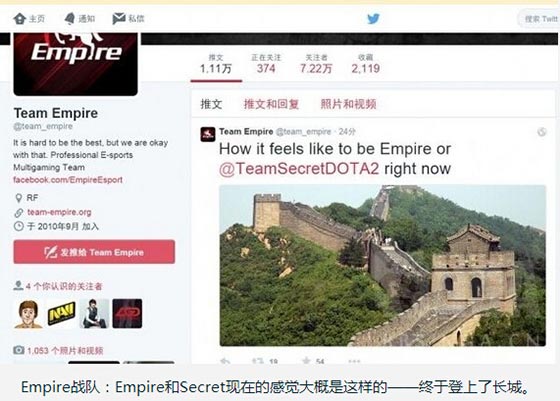This screenshot has width=560, height=401.
Task: Click the reply arrow under the tweet
Action: (x=225, y=361)
